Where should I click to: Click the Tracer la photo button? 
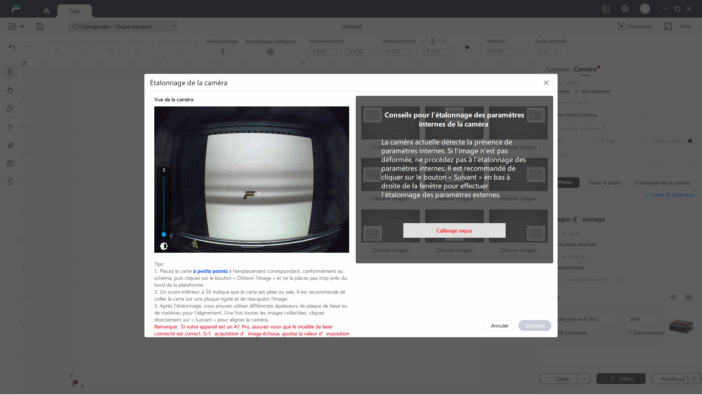click(x=604, y=183)
